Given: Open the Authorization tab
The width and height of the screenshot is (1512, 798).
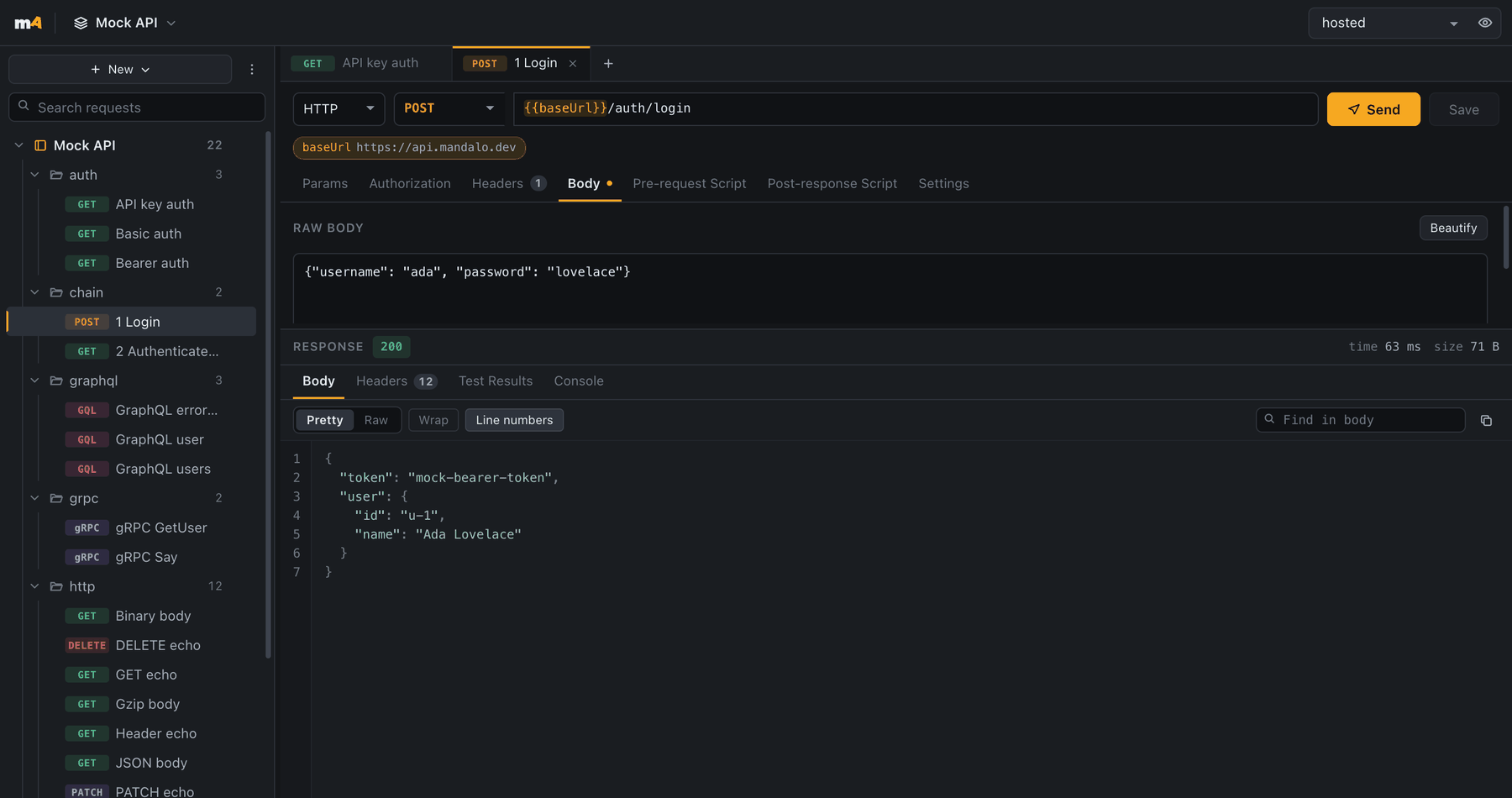Looking at the screenshot, I should [x=410, y=183].
